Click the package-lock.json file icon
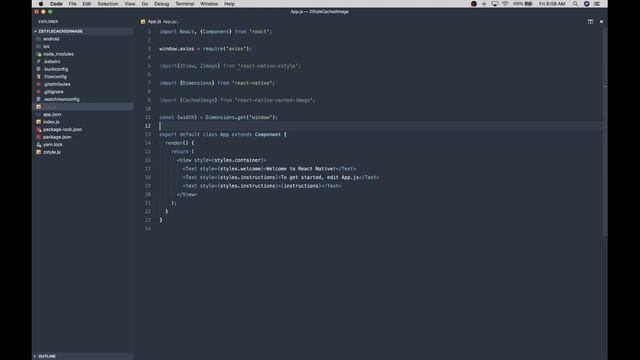 coord(38,129)
